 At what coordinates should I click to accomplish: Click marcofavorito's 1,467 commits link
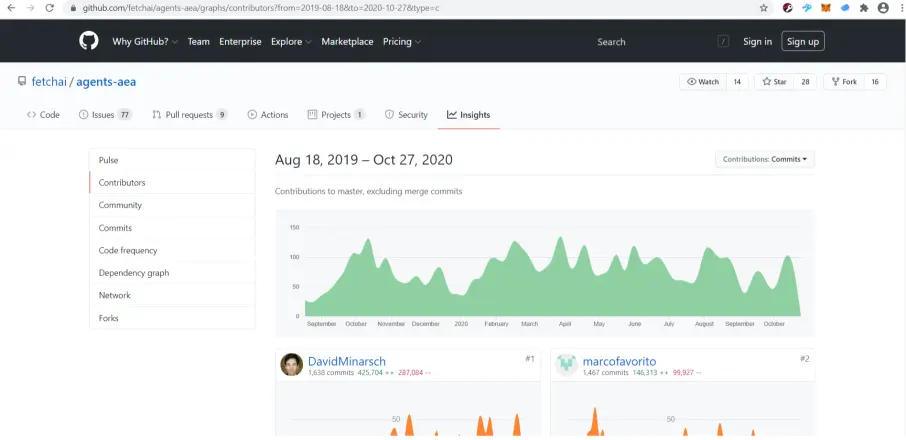tap(605, 373)
